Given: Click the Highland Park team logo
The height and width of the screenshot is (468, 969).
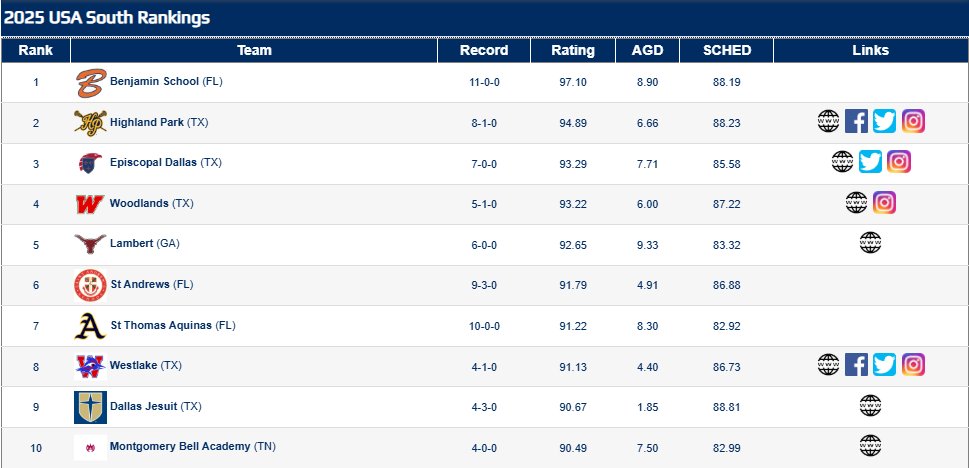Looking at the screenshot, I should [x=90, y=122].
